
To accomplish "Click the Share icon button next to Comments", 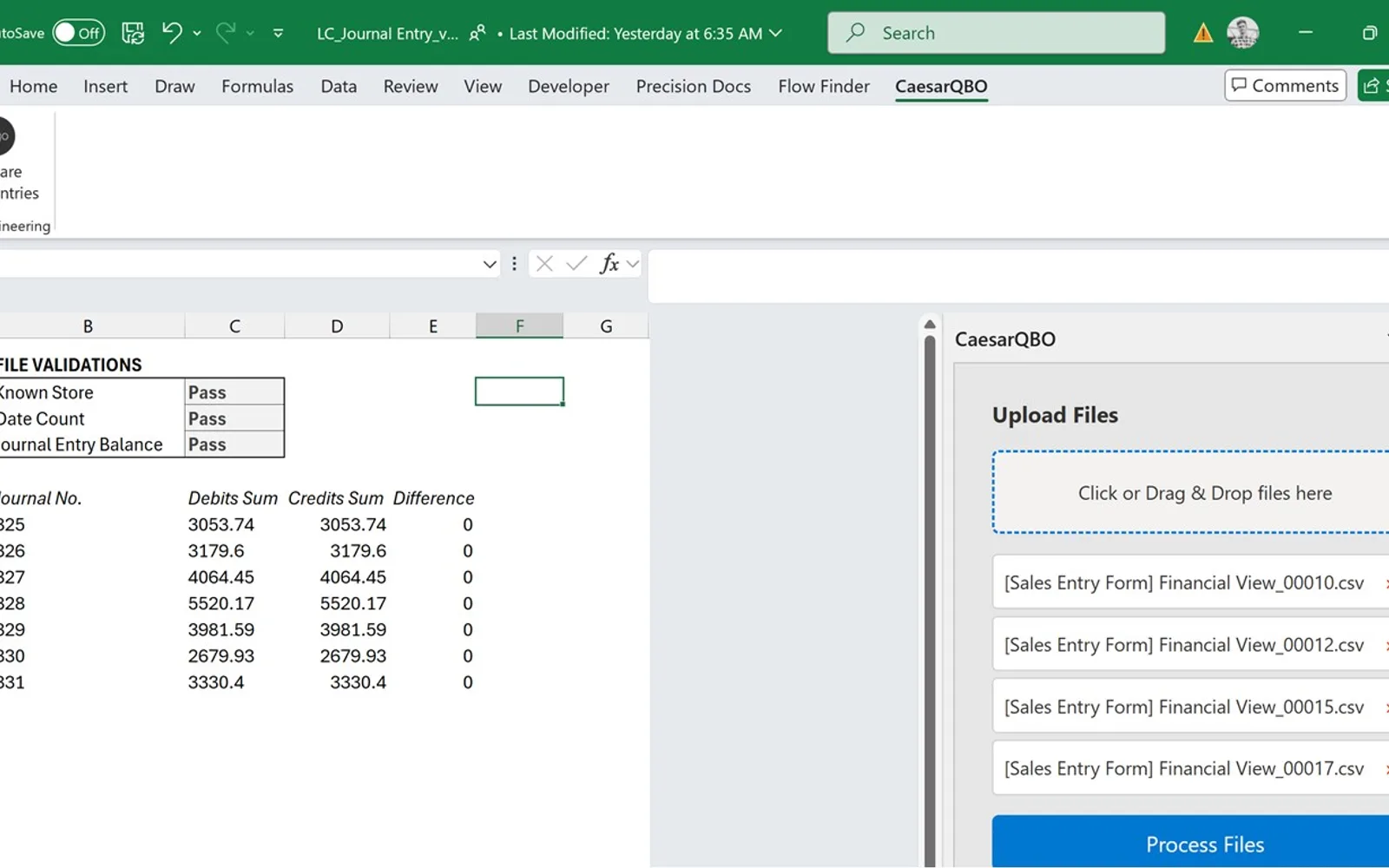I will [1373, 85].
